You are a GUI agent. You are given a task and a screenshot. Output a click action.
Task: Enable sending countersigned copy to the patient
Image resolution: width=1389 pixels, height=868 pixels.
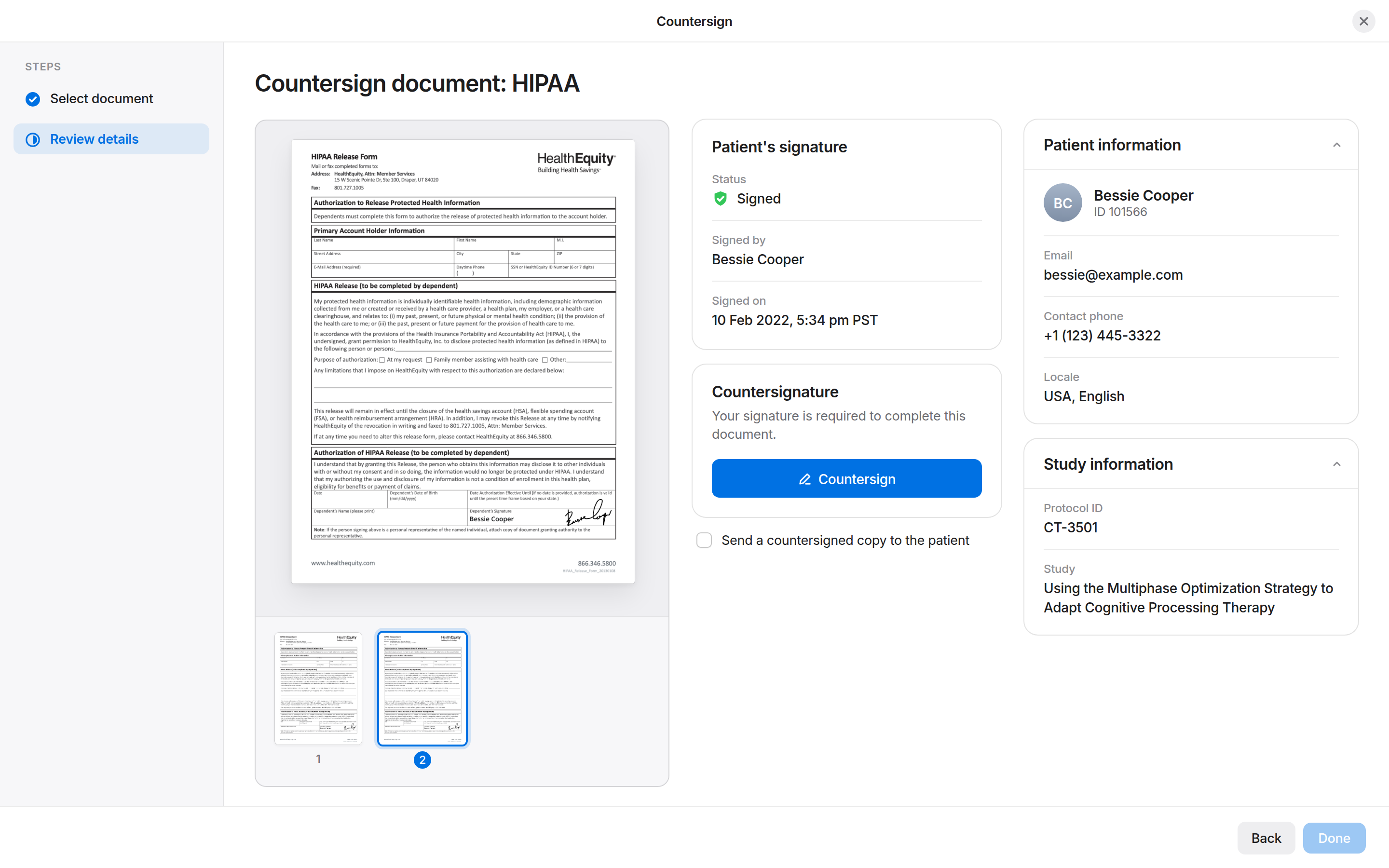(x=704, y=540)
